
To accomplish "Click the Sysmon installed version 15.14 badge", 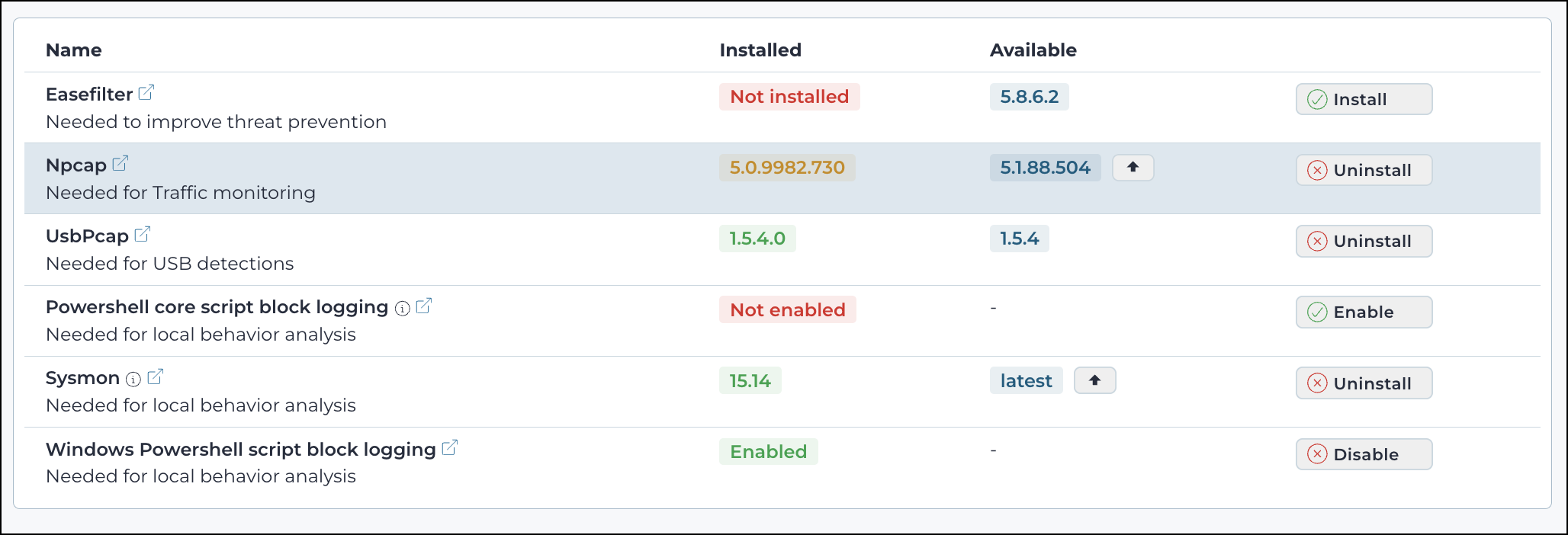I will [750, 380].
